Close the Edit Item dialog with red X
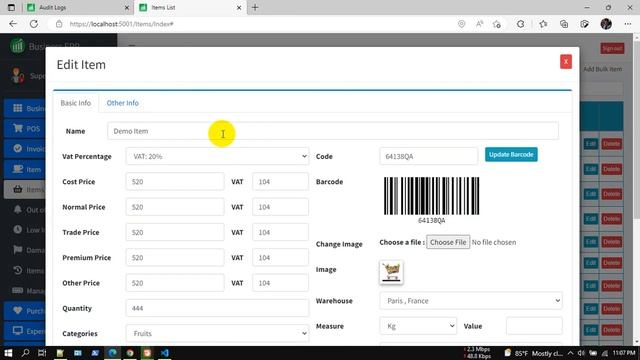640x360 pixels. coord(566,62)
